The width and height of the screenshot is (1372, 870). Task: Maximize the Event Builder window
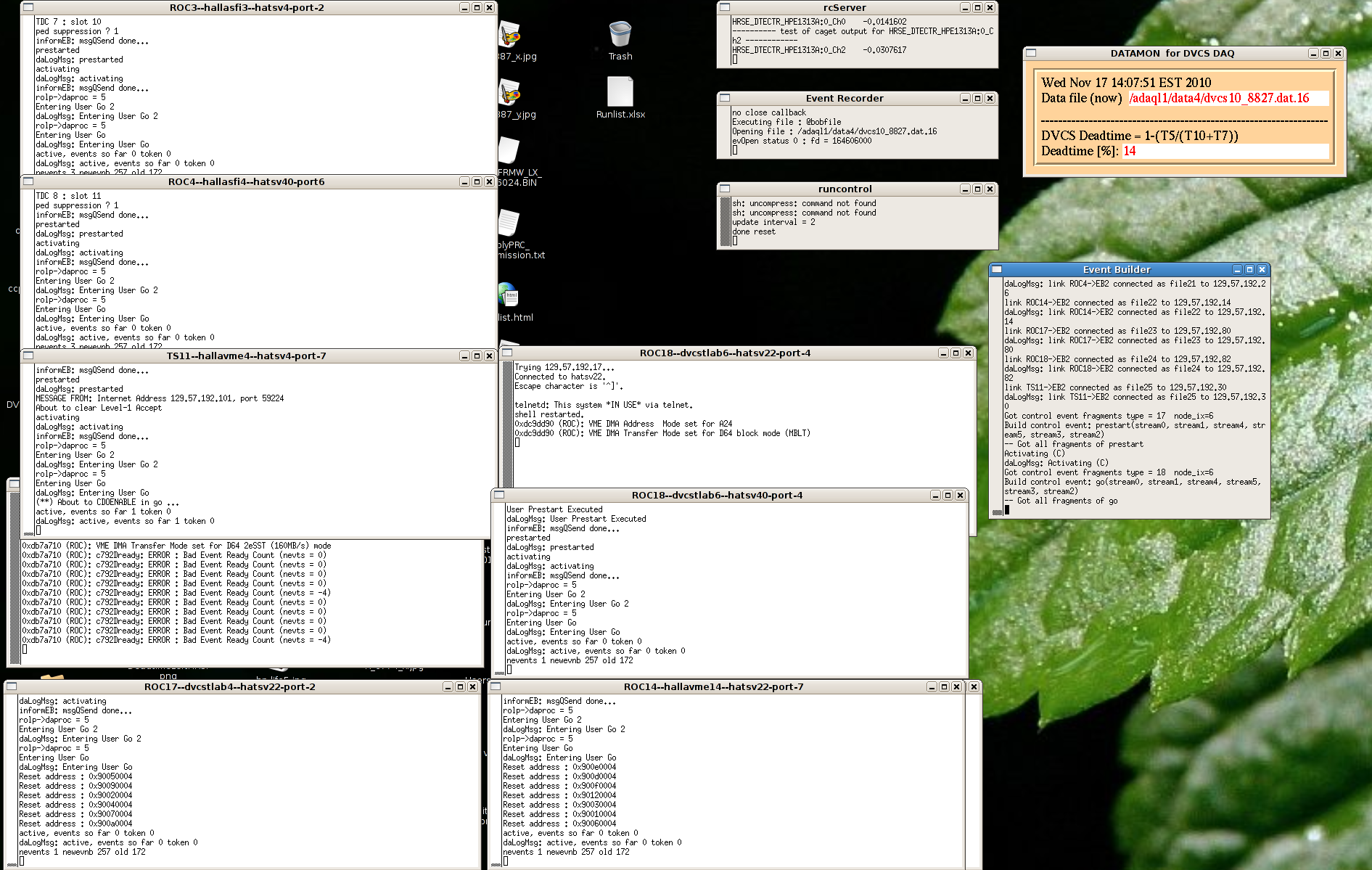click(1249, 269)
